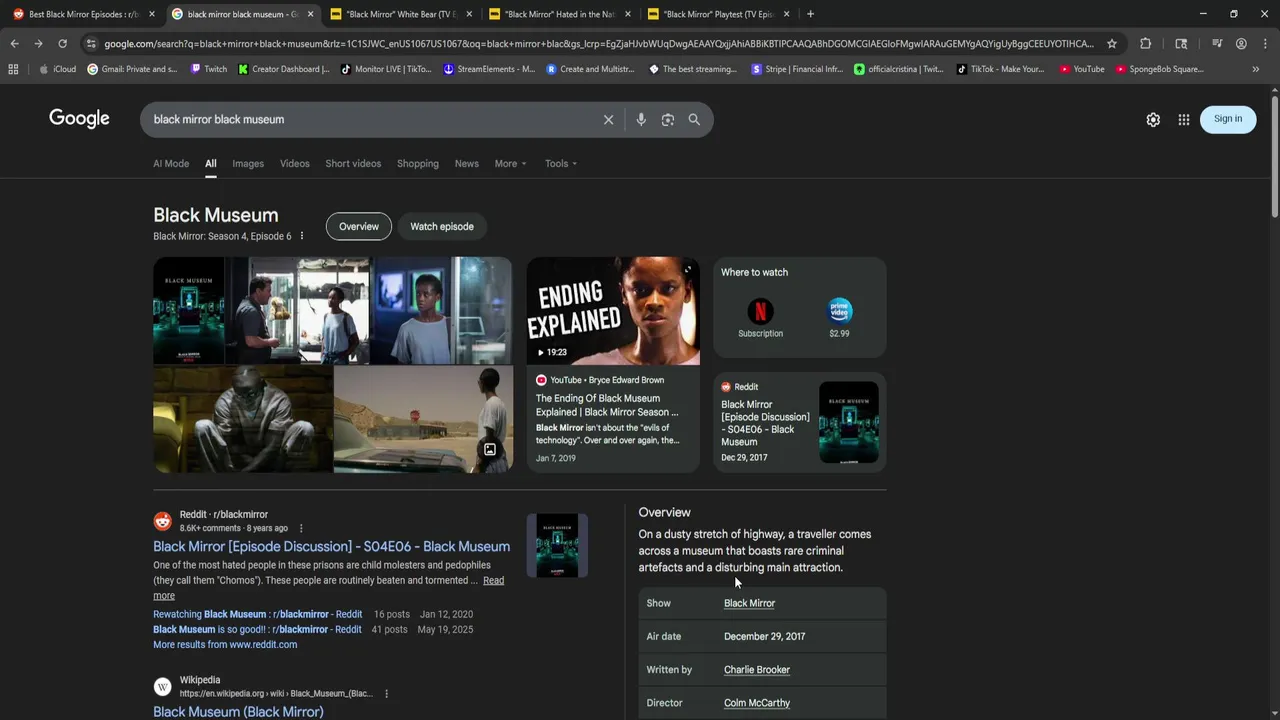The image size is (1280, 720).
Task: Open the browser extensions puzzle icon
Action: point(1146,44)
